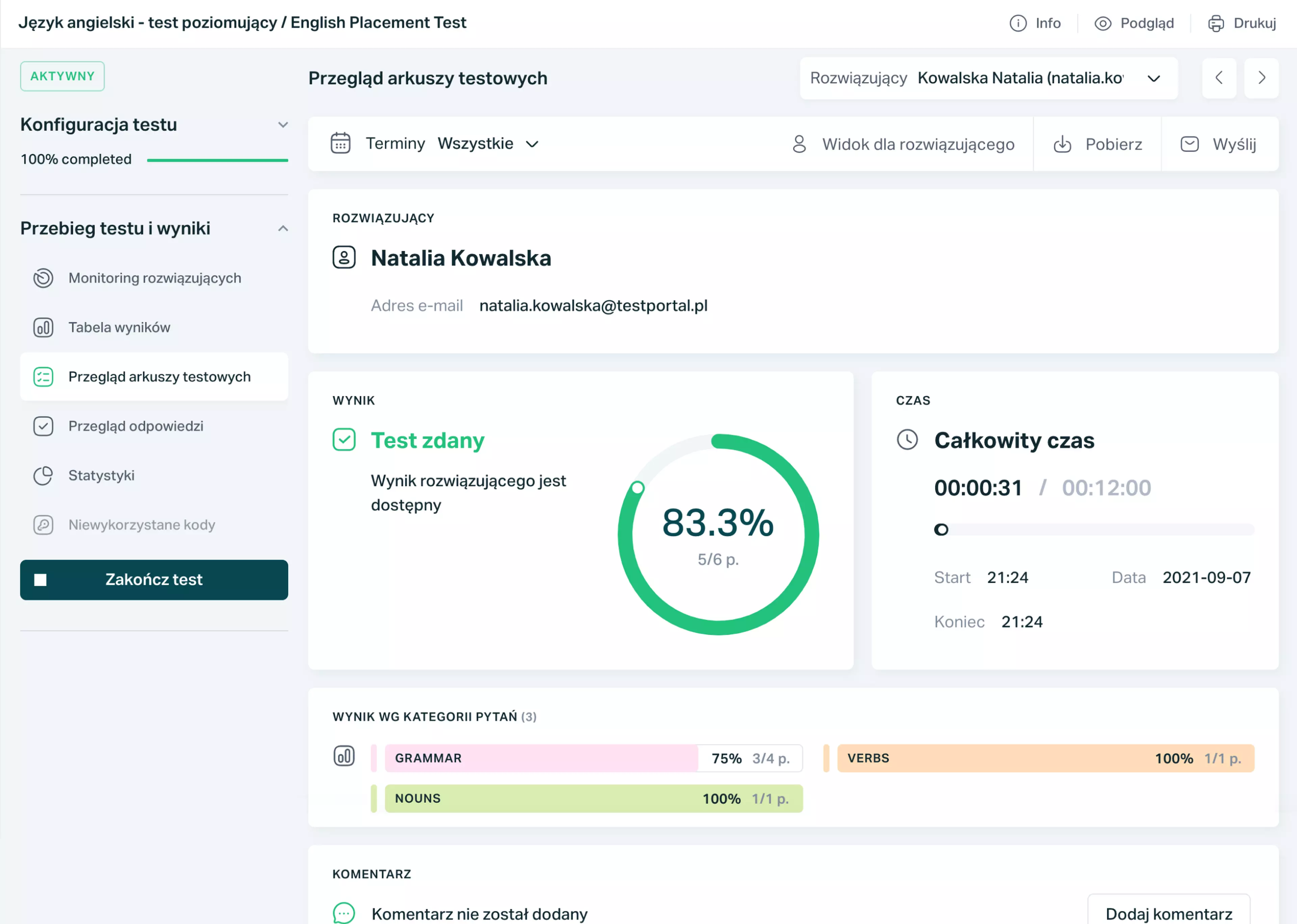Click Komentarz nie został dodany text
The image size is (1297, 924).
tap(479, 914)
